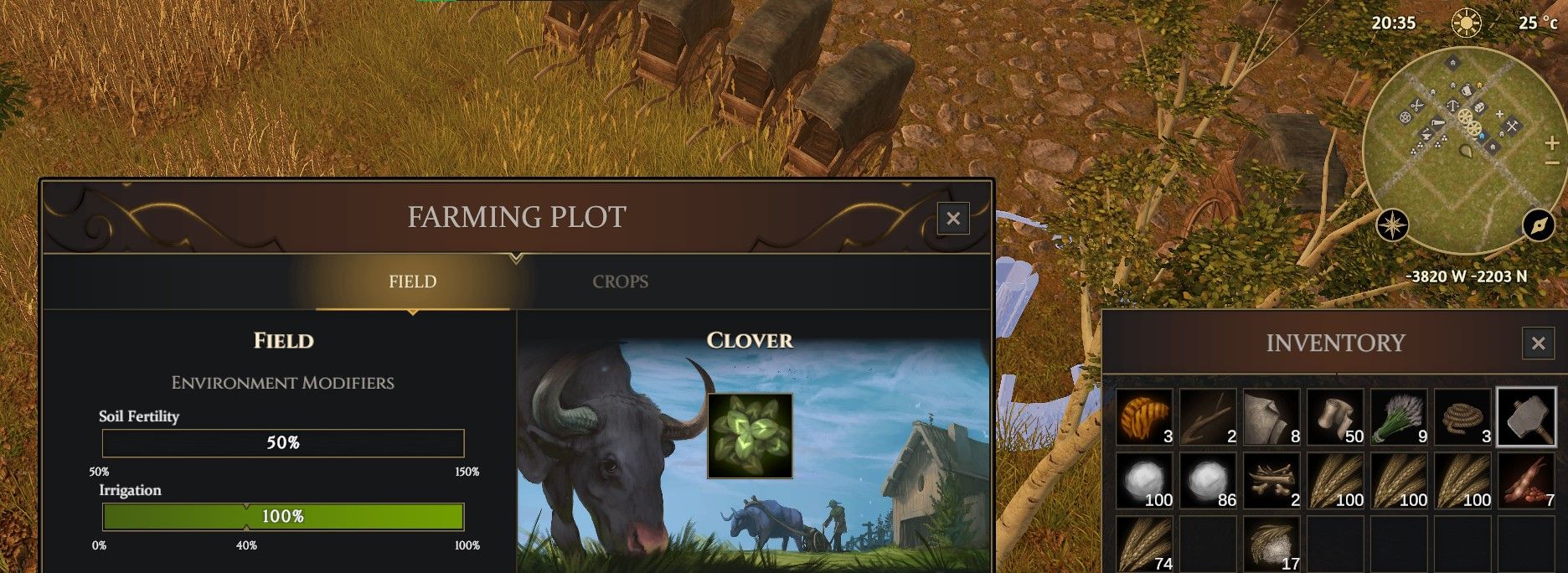Select the hammer tool in inventory
Image resolution: width=1568 pixels, height=573 pixels.
pos(1526,416)
